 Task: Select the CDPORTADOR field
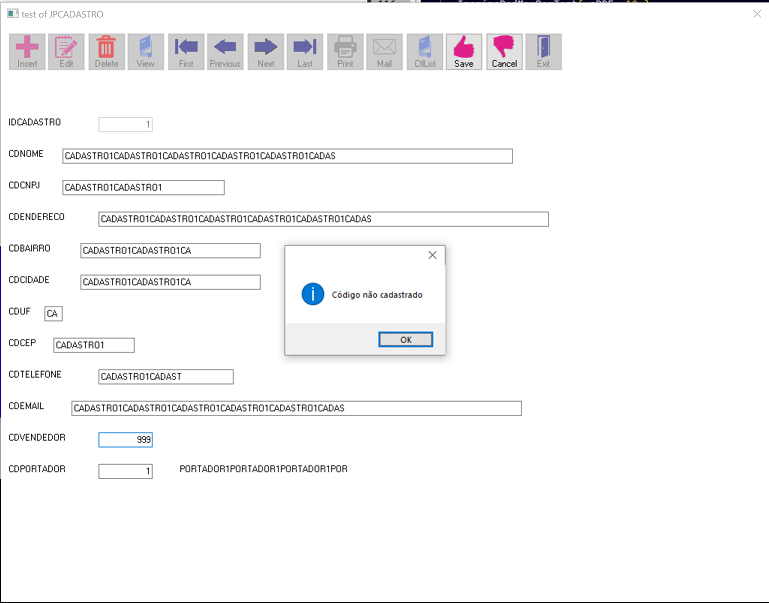pos(126,471)
